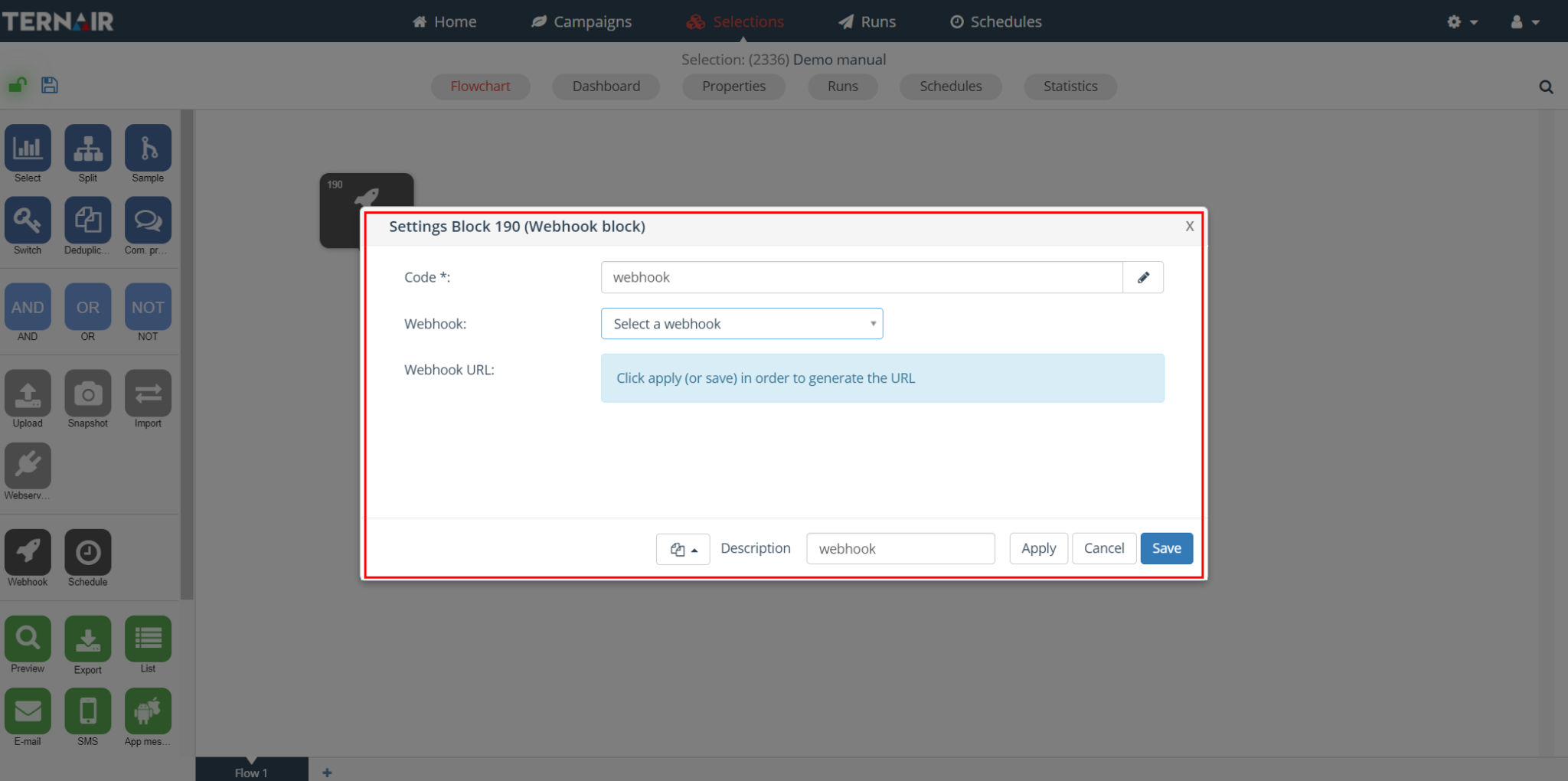The height and width of the screenshot is (781, 1568).
Task: Insert an OR logic block
Action: point(88,307)
